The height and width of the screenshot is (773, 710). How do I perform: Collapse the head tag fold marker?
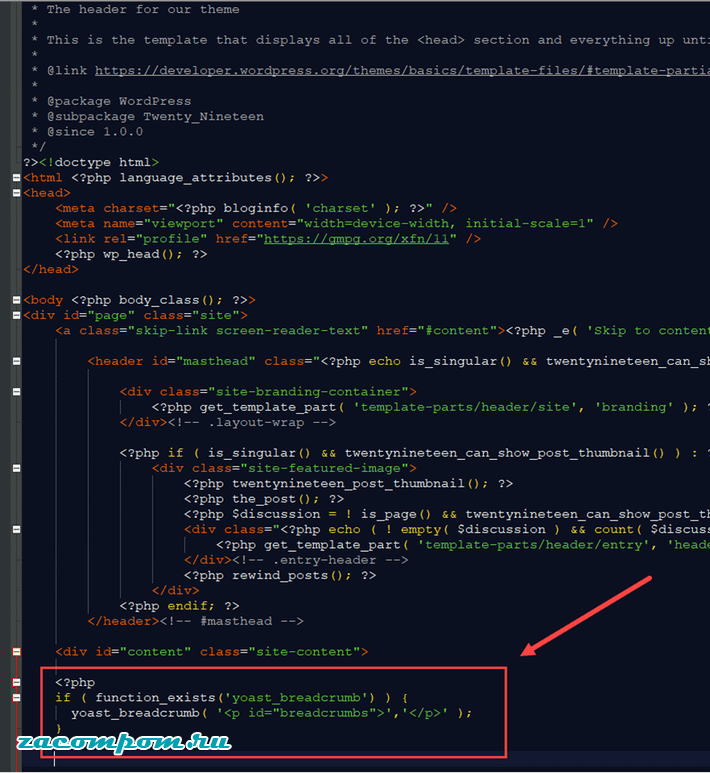pos(16,193)
